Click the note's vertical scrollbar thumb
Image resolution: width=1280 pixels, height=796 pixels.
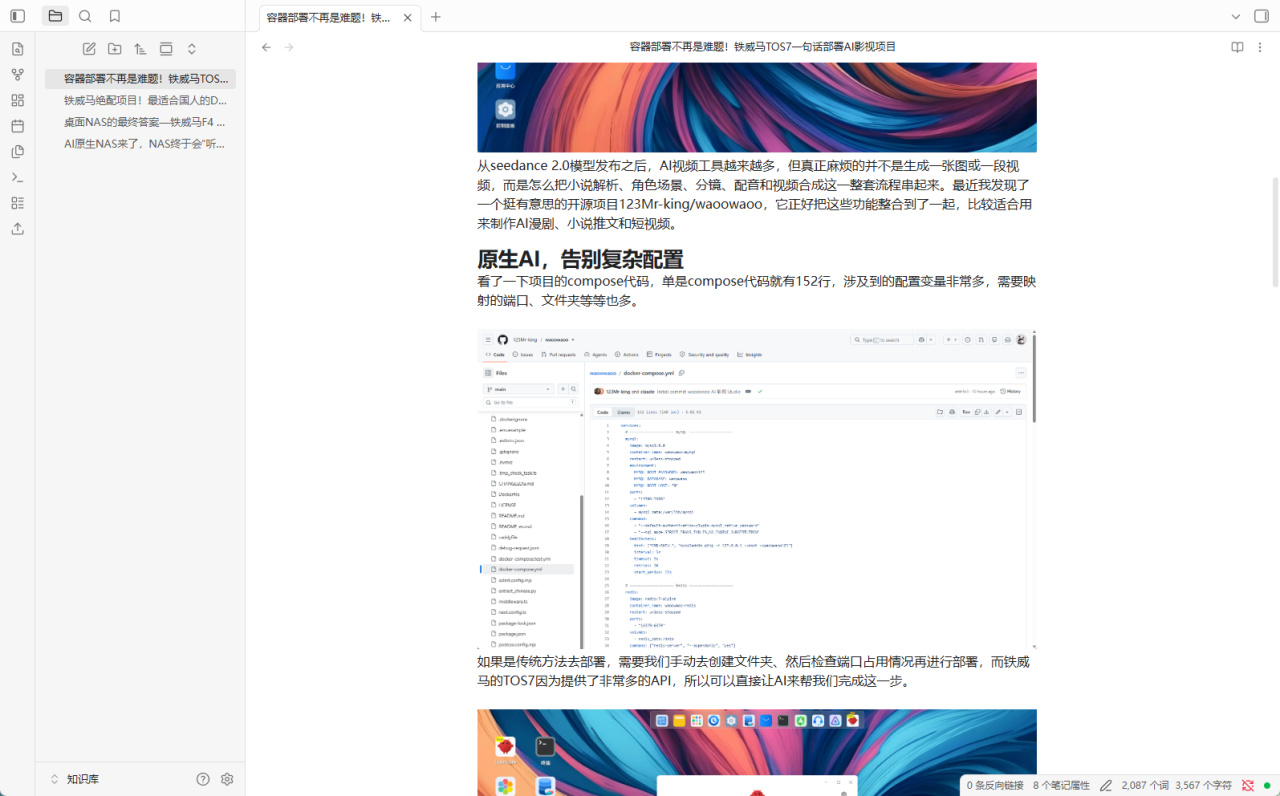coord(1275,230)
